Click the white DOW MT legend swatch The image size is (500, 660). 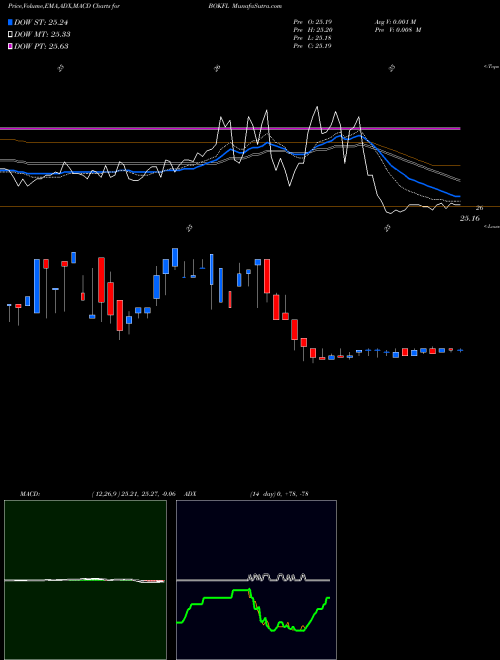[x=10, y=35]
